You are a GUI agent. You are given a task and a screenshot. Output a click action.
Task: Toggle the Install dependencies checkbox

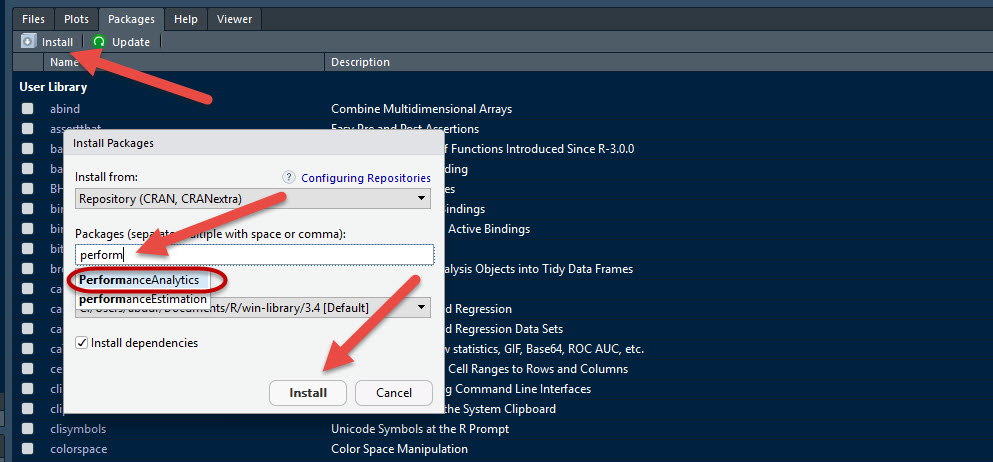point(82,343)
